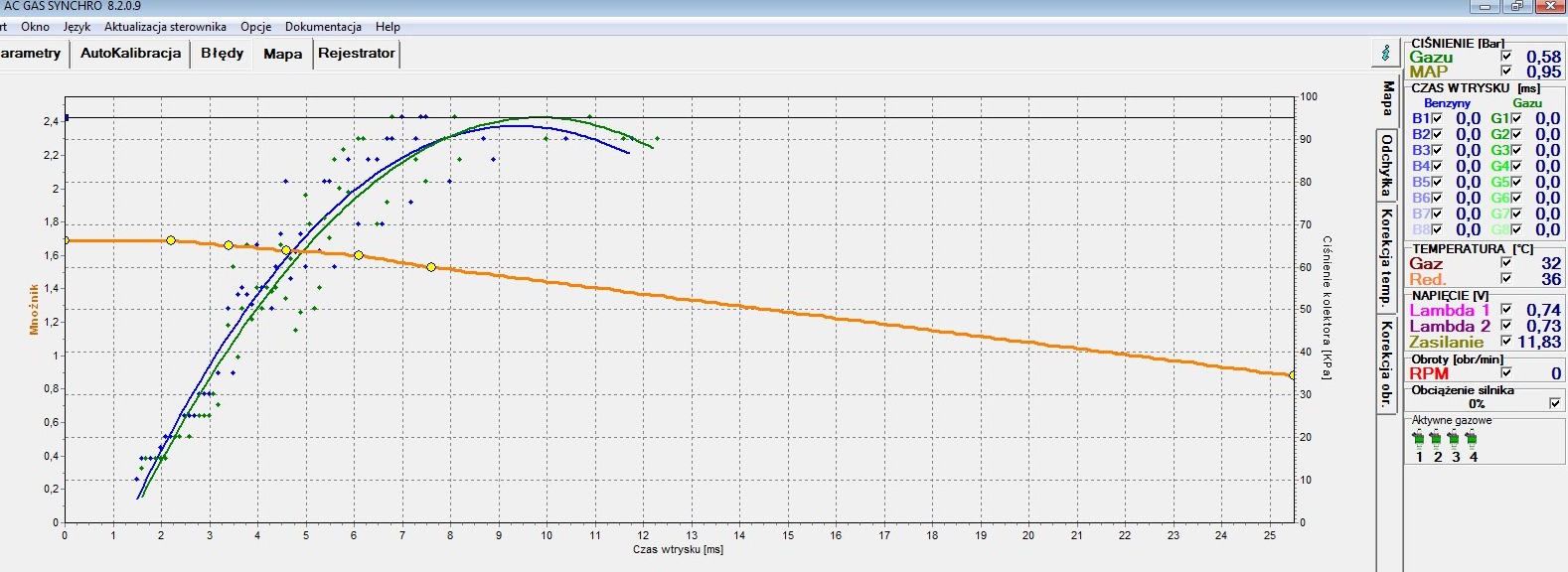Toggle gas injector 2 icon

click(x=1436, y=439)
